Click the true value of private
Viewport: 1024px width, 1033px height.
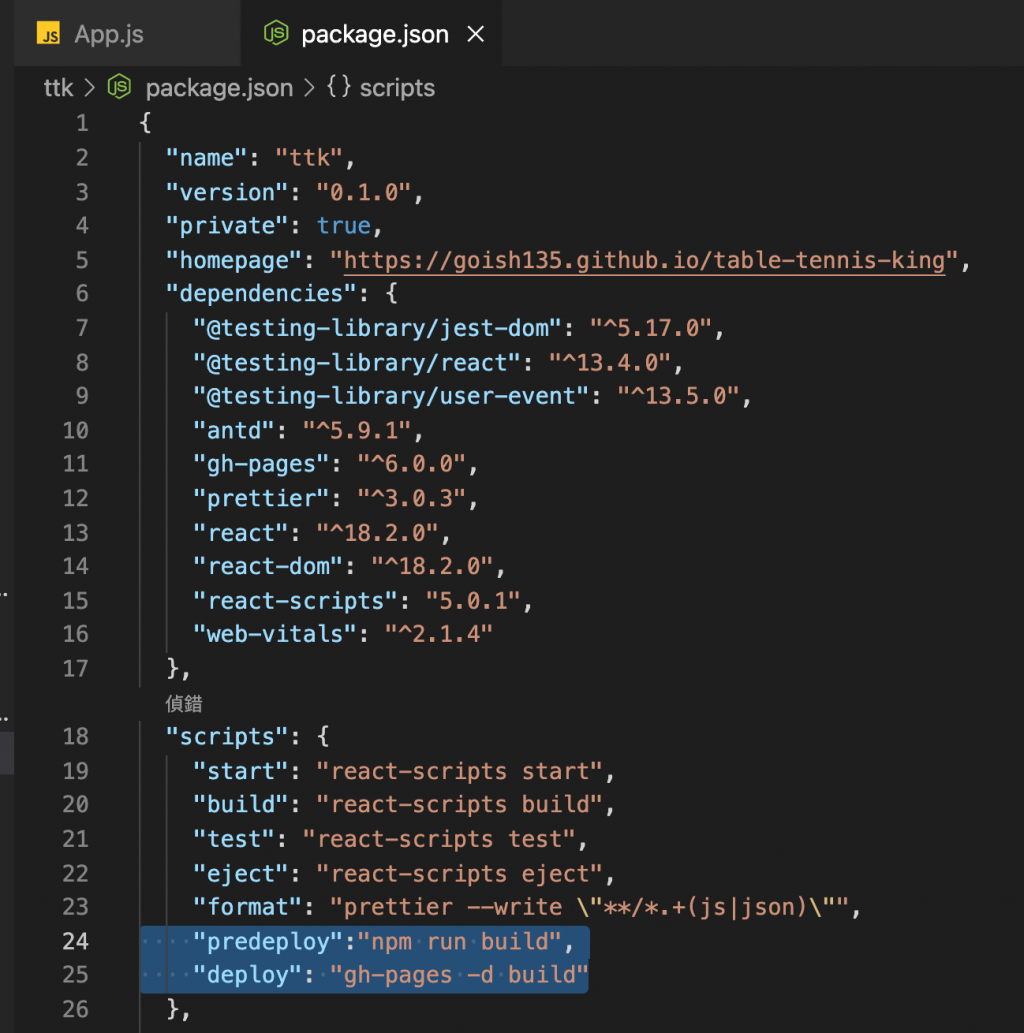pyautogui.click(x=343, y=226)
